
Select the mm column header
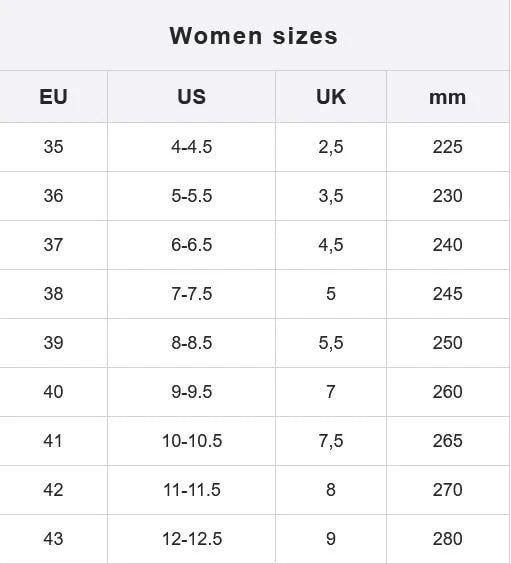point(447,97)
